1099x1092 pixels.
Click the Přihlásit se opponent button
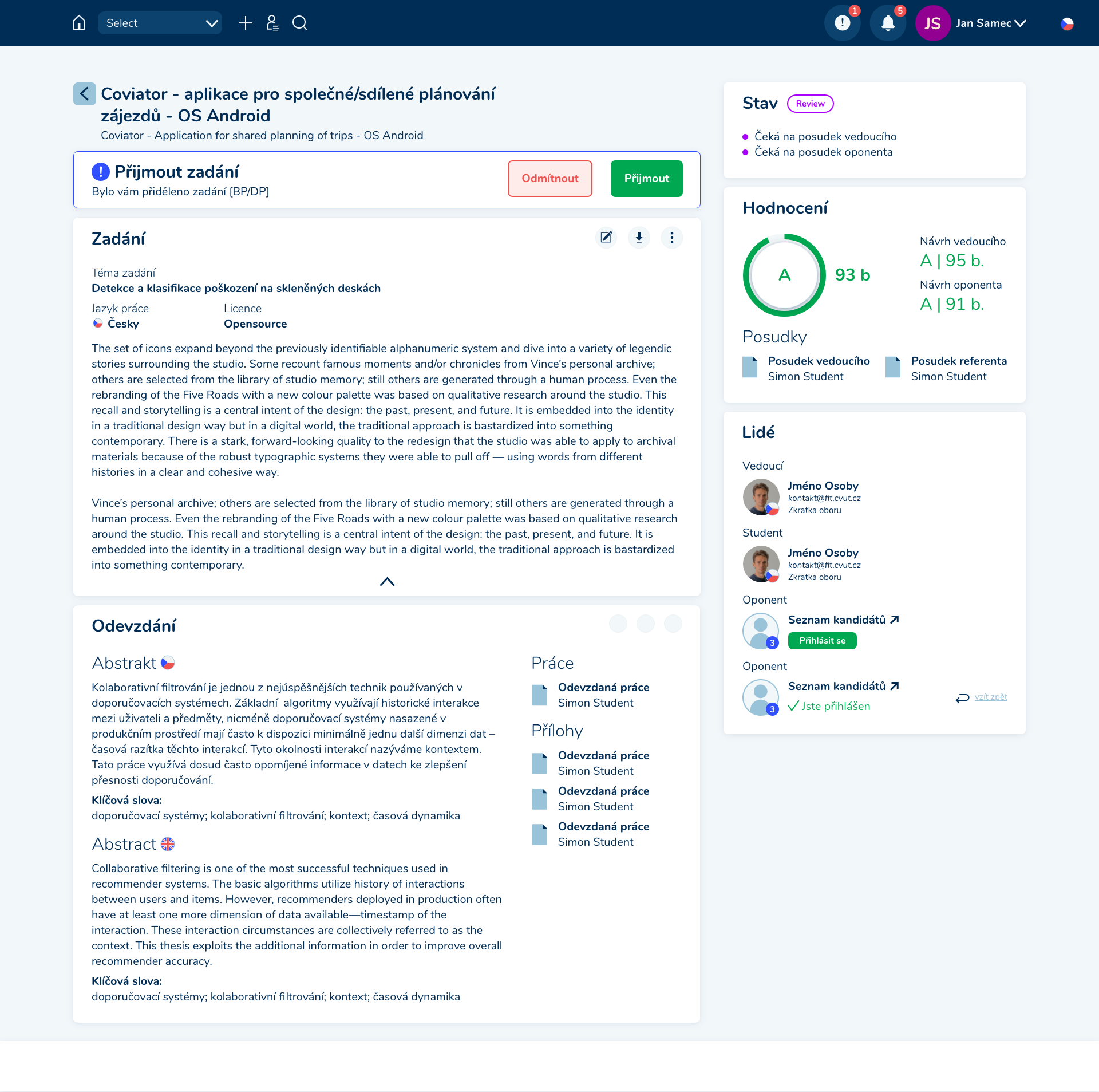822,641
